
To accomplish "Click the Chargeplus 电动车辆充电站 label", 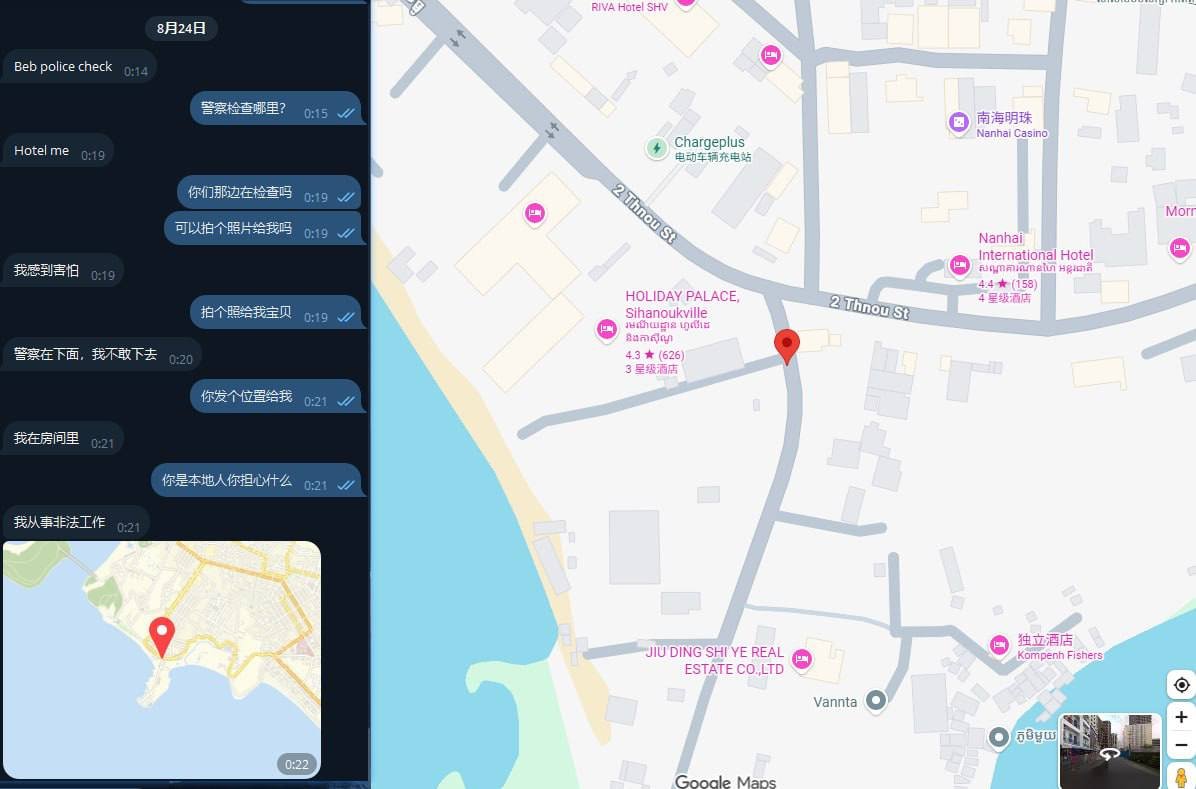I will [712, 149].
